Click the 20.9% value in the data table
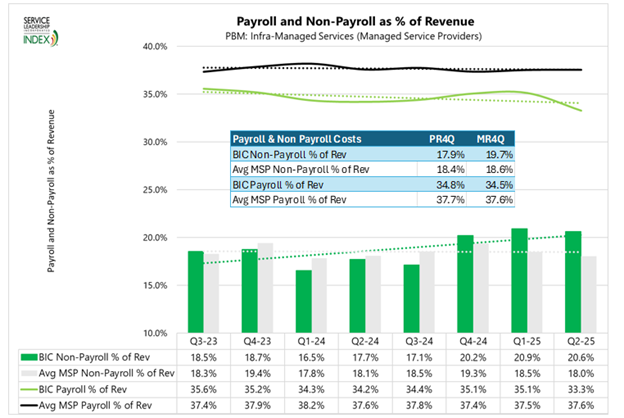 click(x=518, y=356)
